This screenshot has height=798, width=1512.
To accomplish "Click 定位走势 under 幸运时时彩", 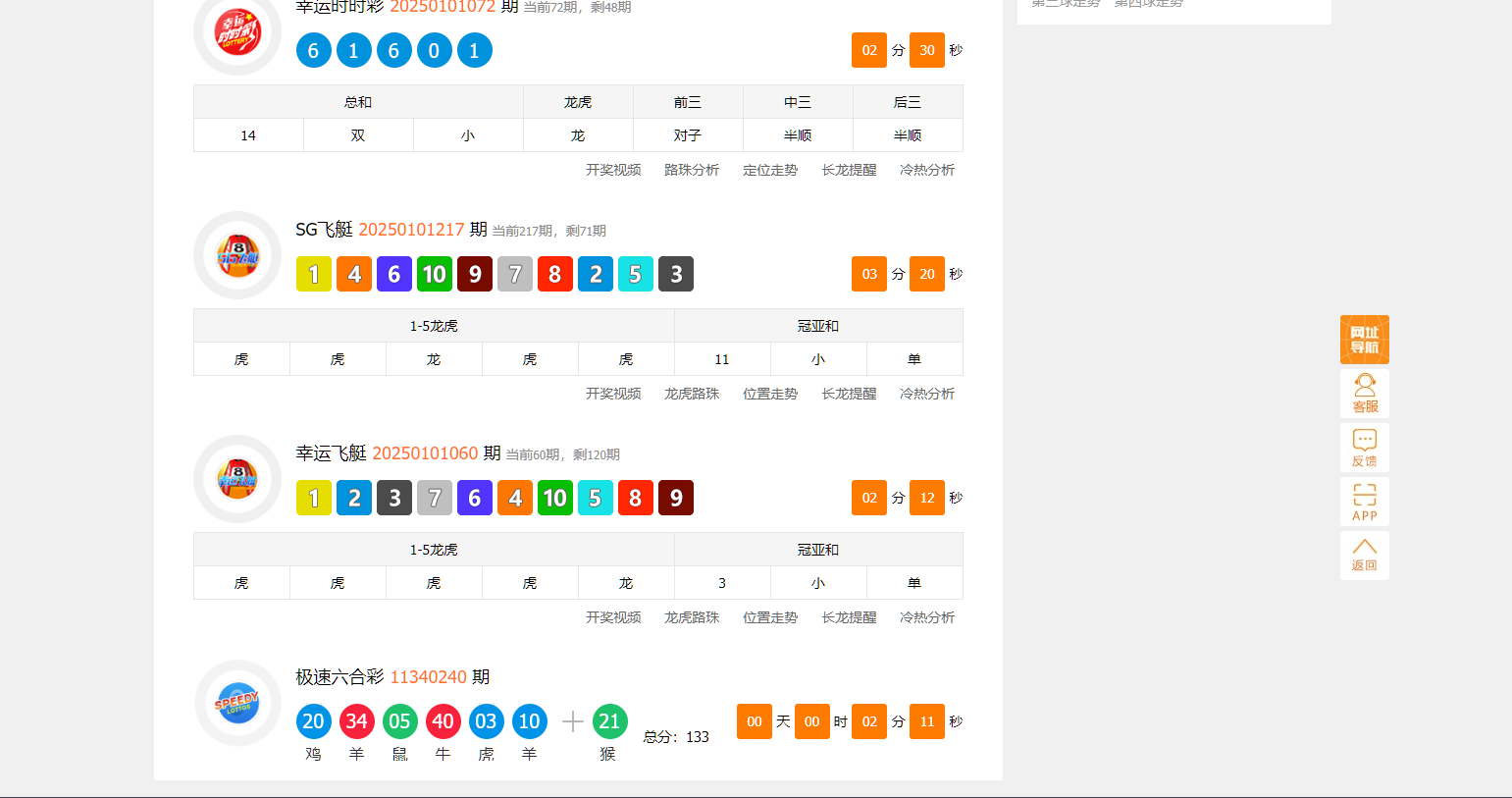I will pos(770,169).
